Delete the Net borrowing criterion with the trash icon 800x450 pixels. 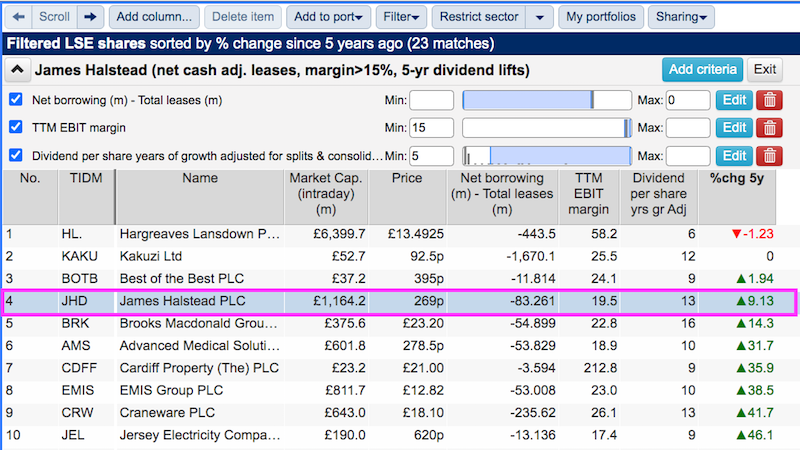769,100
